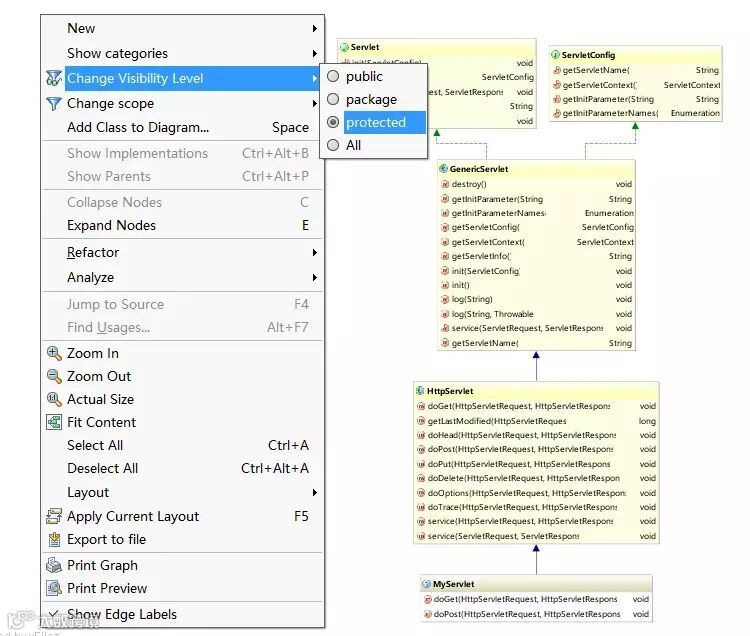Click the GenericServlet class icon

443,169
